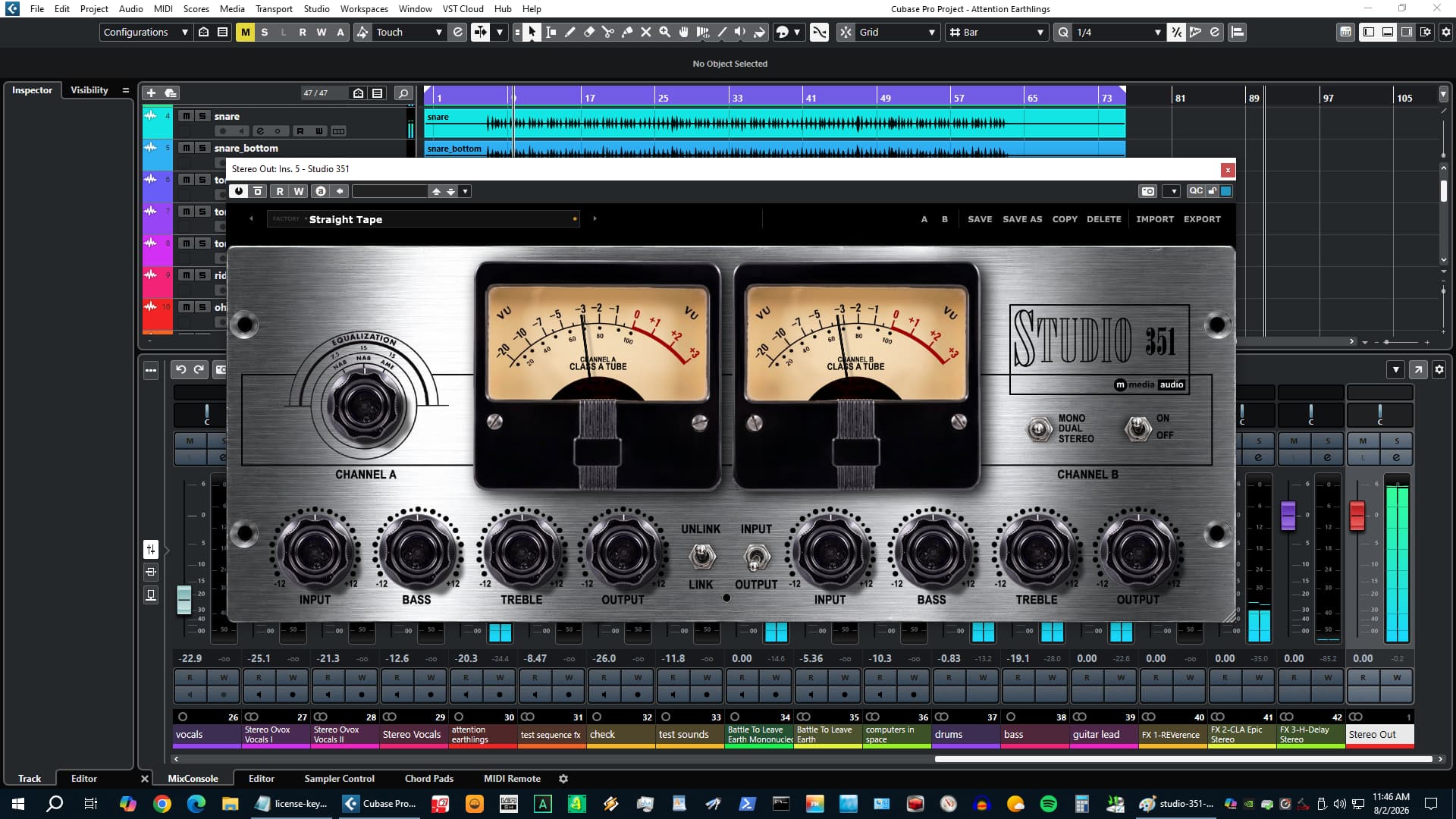Select the Hand comp tool
Screen dimensions: 1456x819
click(683, 32)
